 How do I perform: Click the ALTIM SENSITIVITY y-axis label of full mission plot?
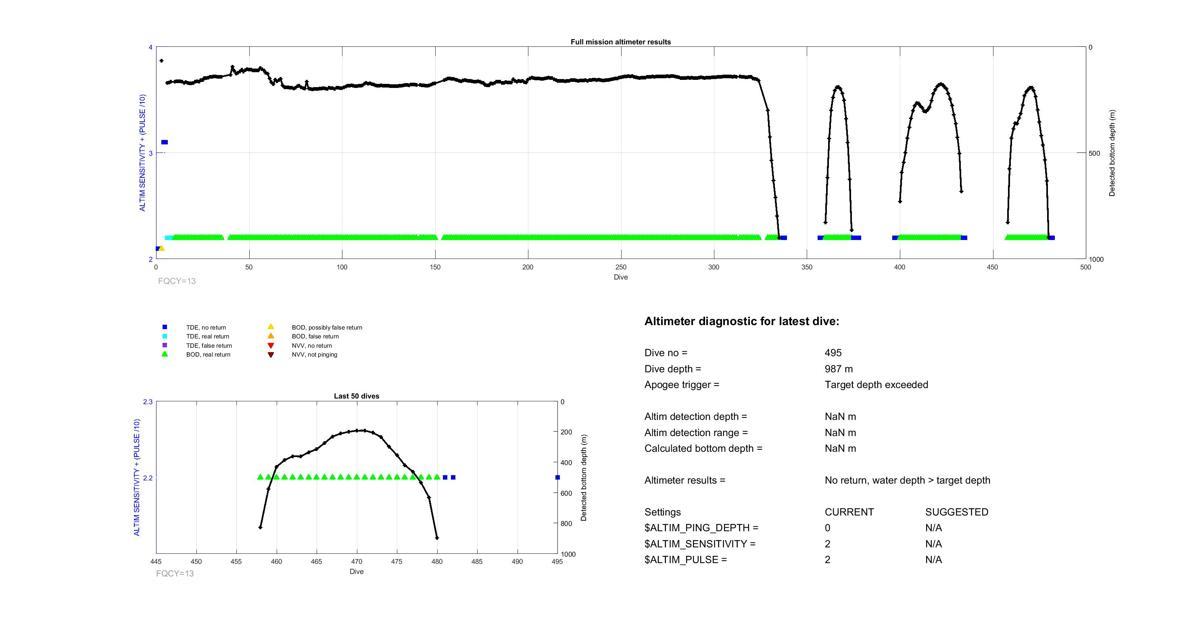(142, 153)
